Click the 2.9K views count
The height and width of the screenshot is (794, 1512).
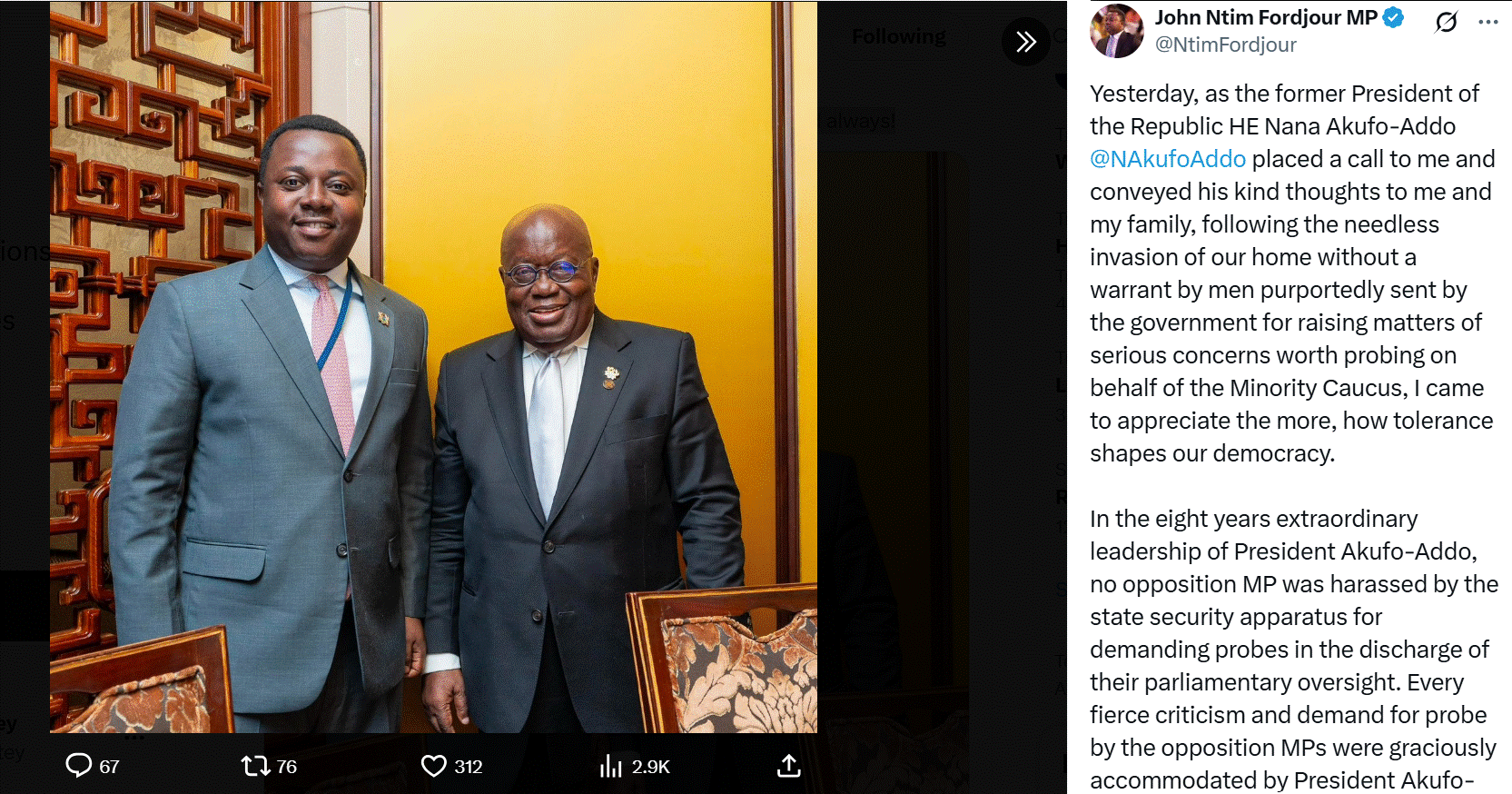tap(651, 767)
